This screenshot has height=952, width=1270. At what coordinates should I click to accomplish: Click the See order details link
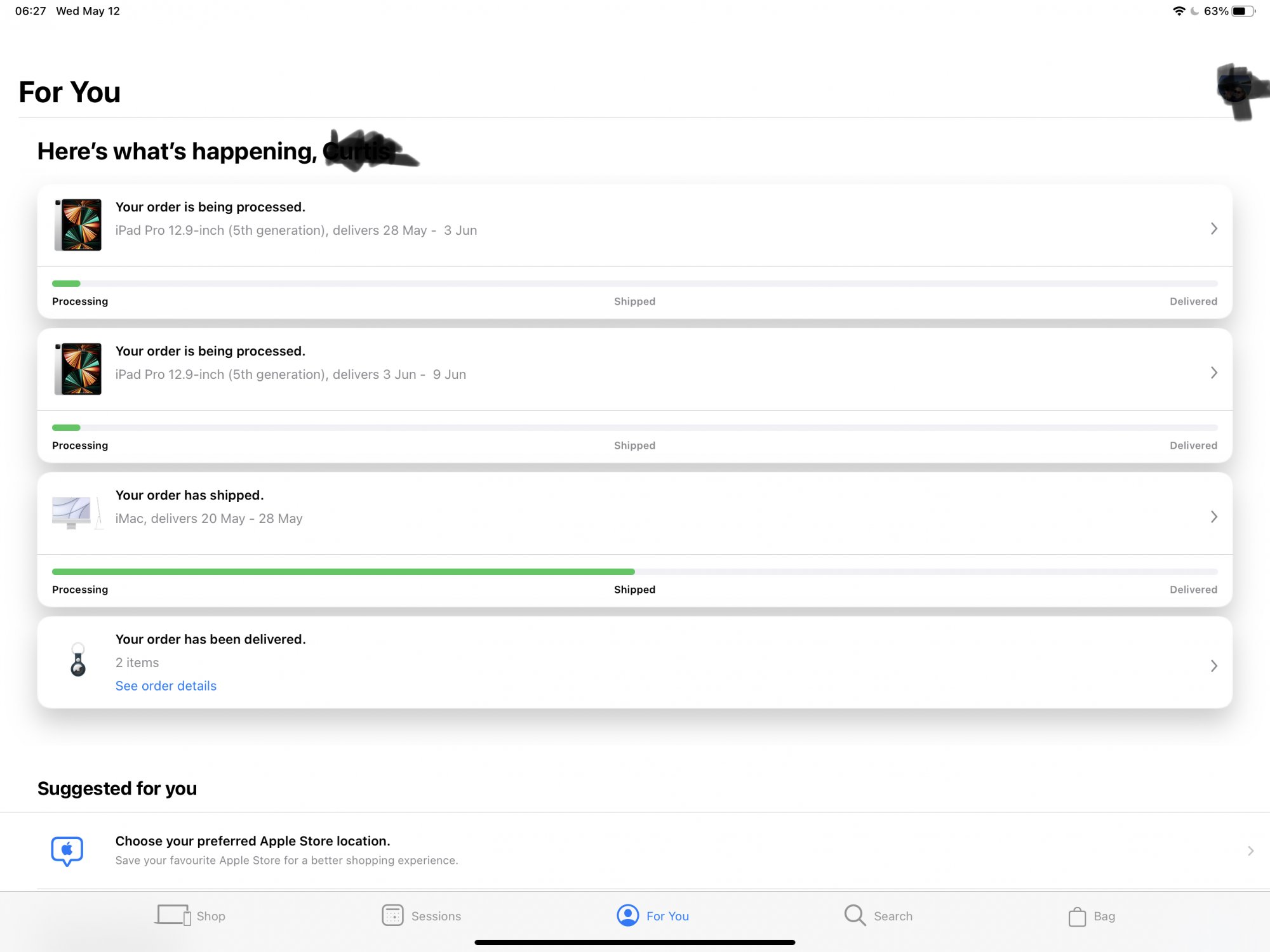pyautogui.click(x=166, y=686)
